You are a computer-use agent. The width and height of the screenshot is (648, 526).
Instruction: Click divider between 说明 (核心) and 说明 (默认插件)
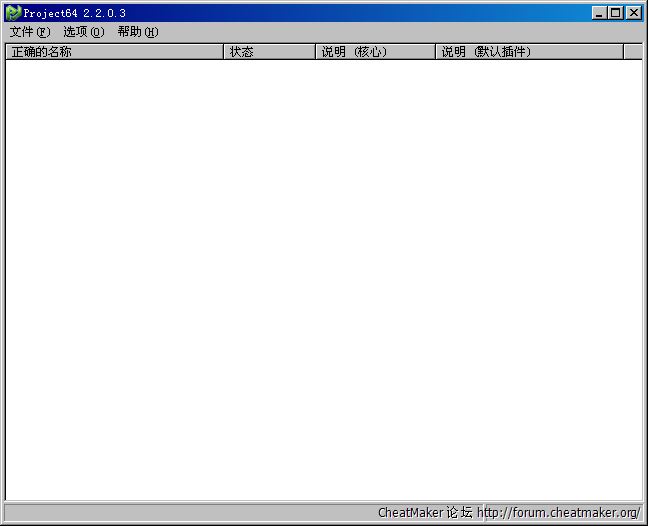click(435, 52)
